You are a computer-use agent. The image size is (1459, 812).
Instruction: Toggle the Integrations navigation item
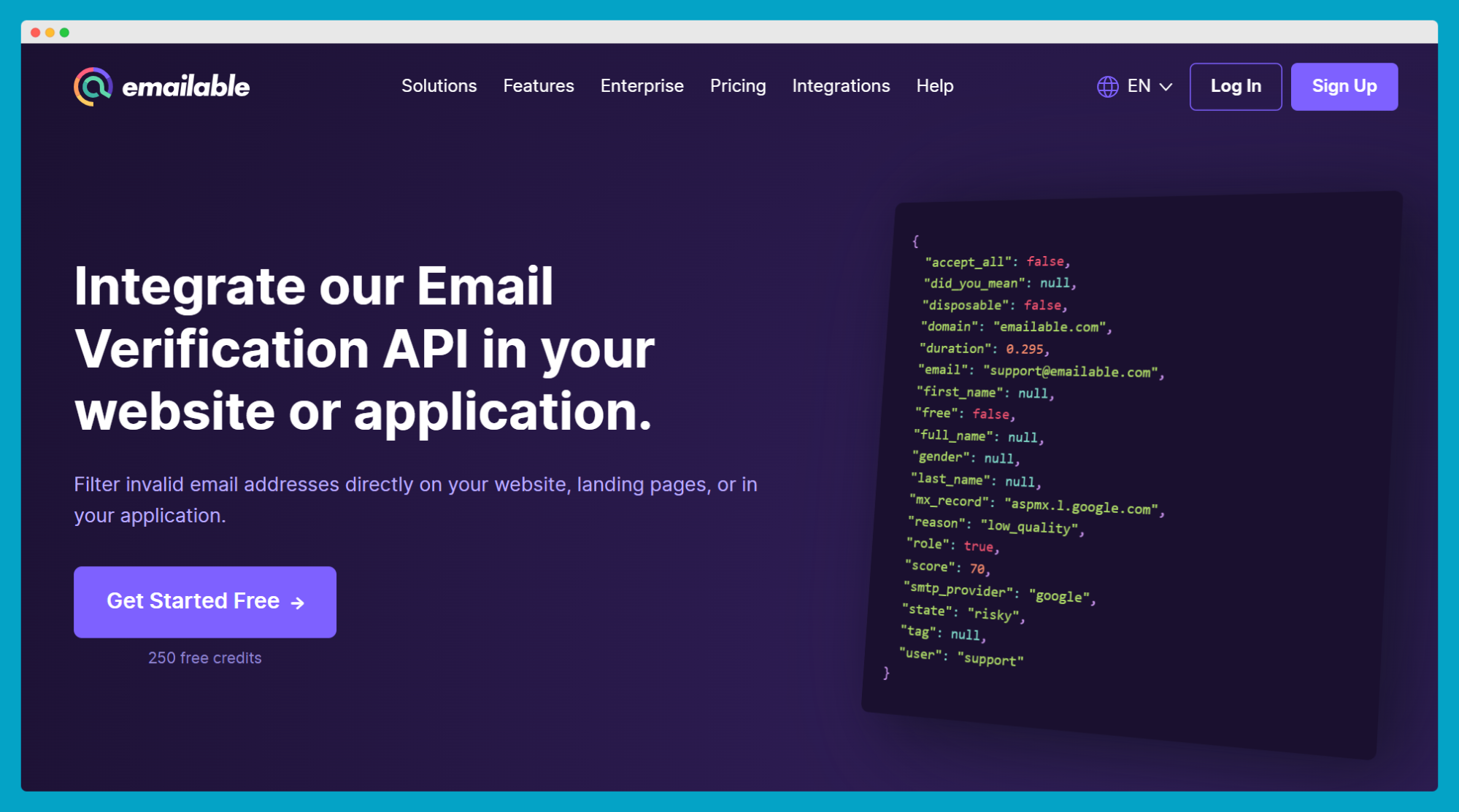point(840,85)
